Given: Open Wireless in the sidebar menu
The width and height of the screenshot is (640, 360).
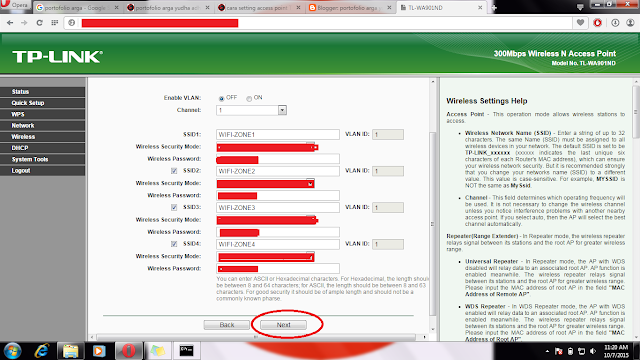Looking at the screenshot, I should point(42,137).
